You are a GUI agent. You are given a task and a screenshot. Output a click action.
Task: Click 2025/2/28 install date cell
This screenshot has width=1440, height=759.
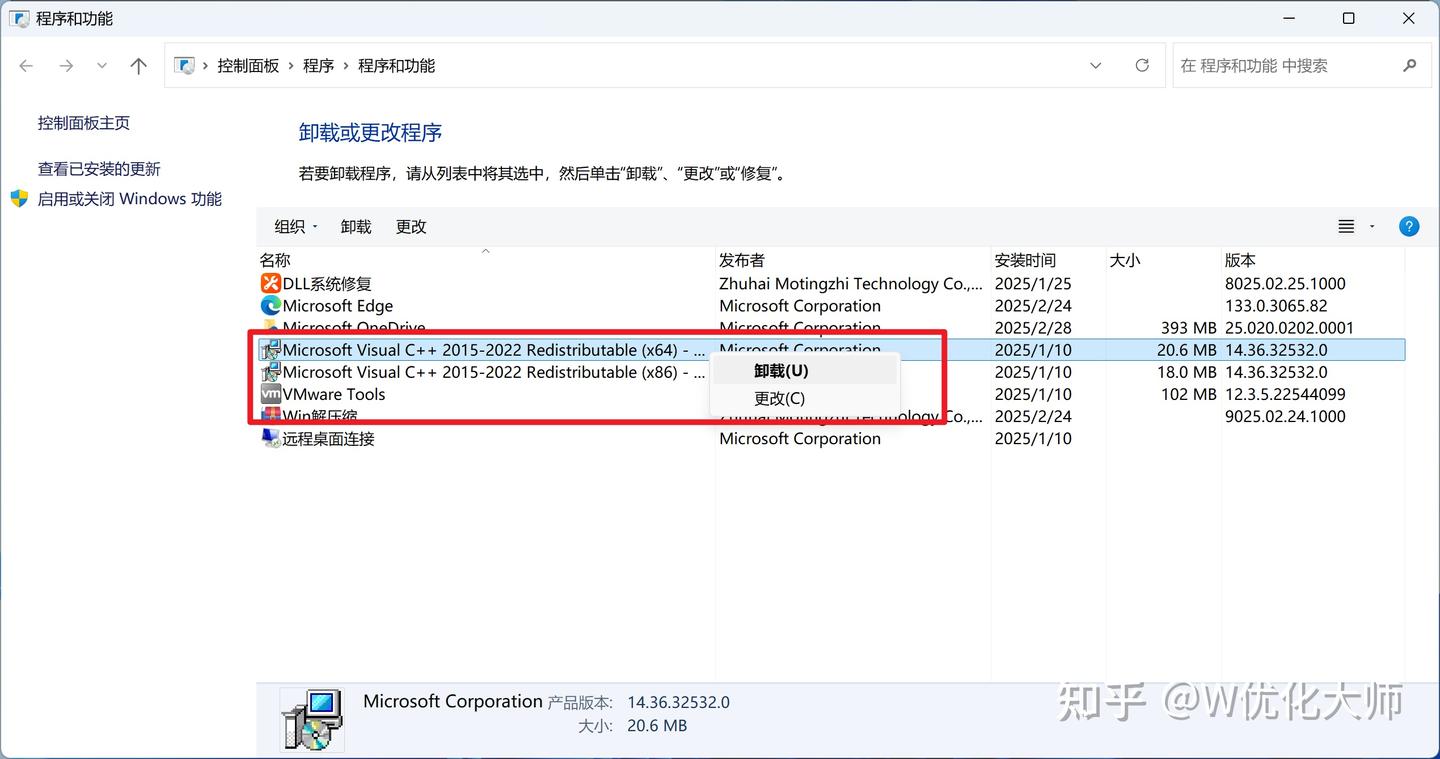[x=1033, y=328]
